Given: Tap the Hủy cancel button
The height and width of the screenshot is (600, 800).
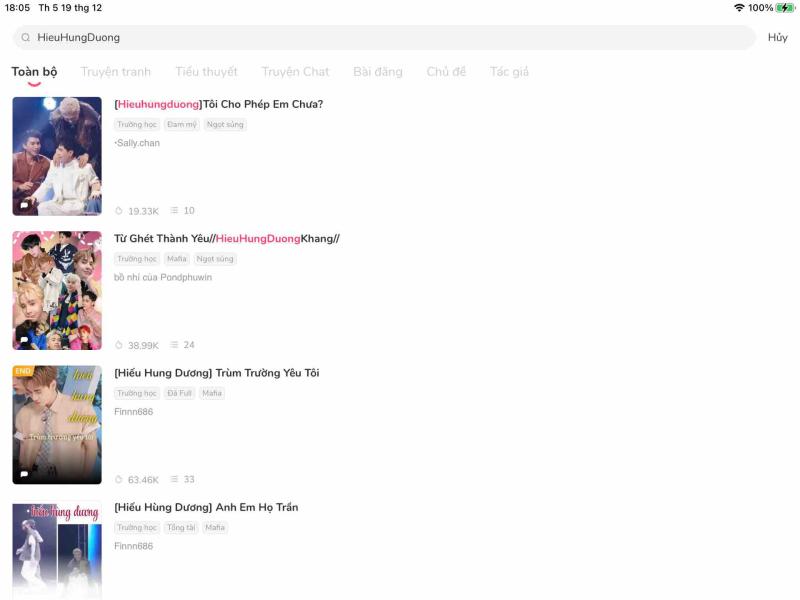Looking at the screenshot, I should tap(778, 38).
